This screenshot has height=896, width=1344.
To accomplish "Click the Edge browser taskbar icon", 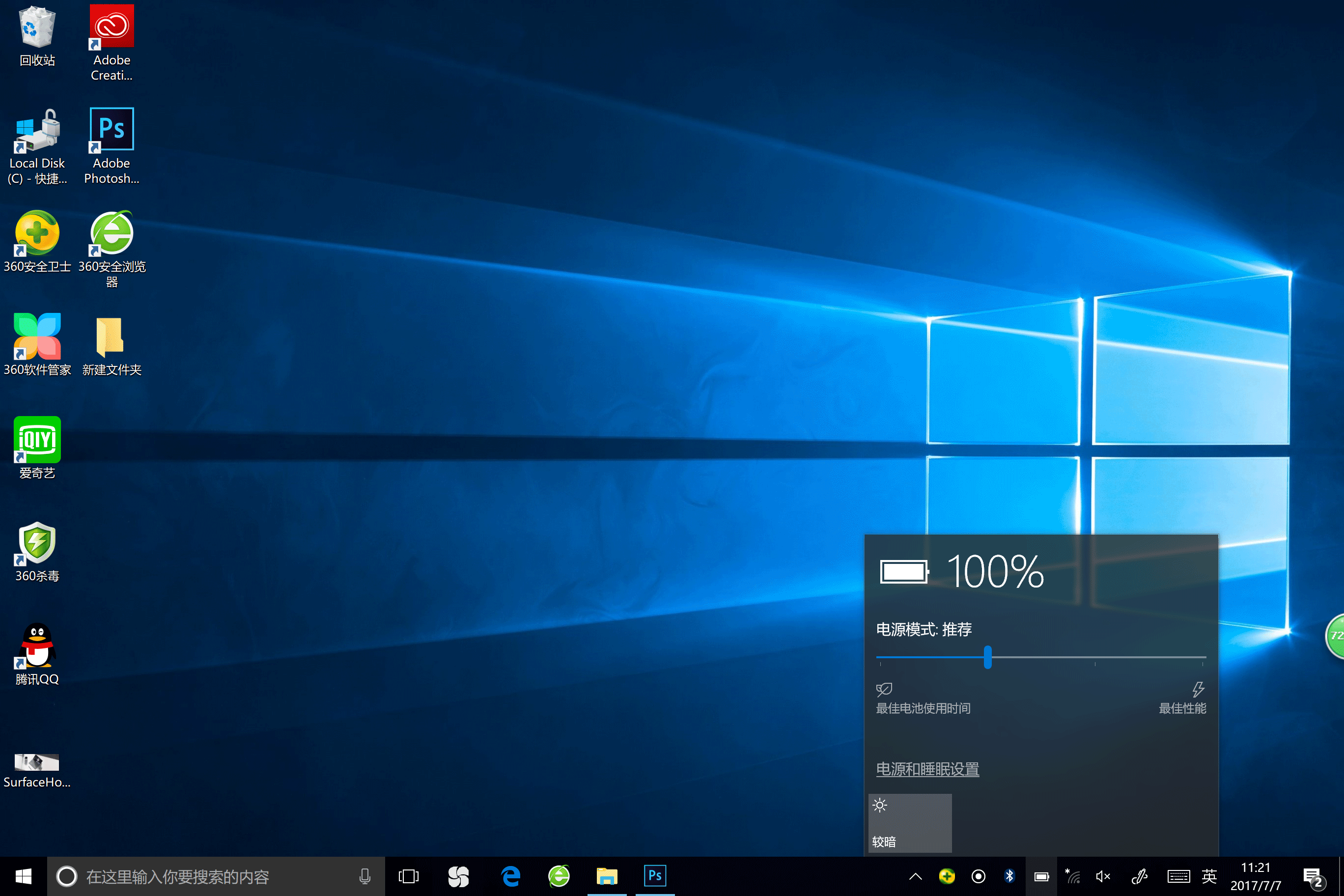I will pyautogui.click(x=510, y=876).
